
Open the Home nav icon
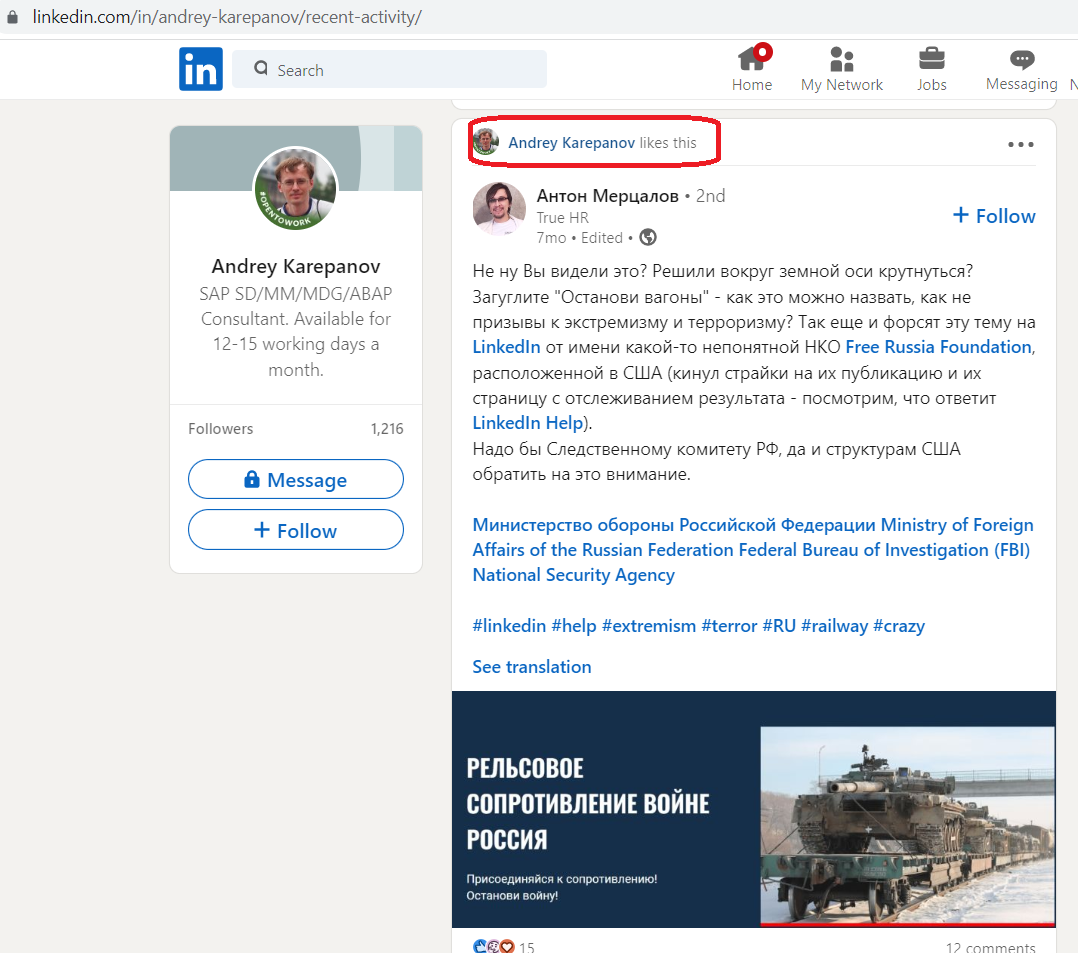(751, 68)
